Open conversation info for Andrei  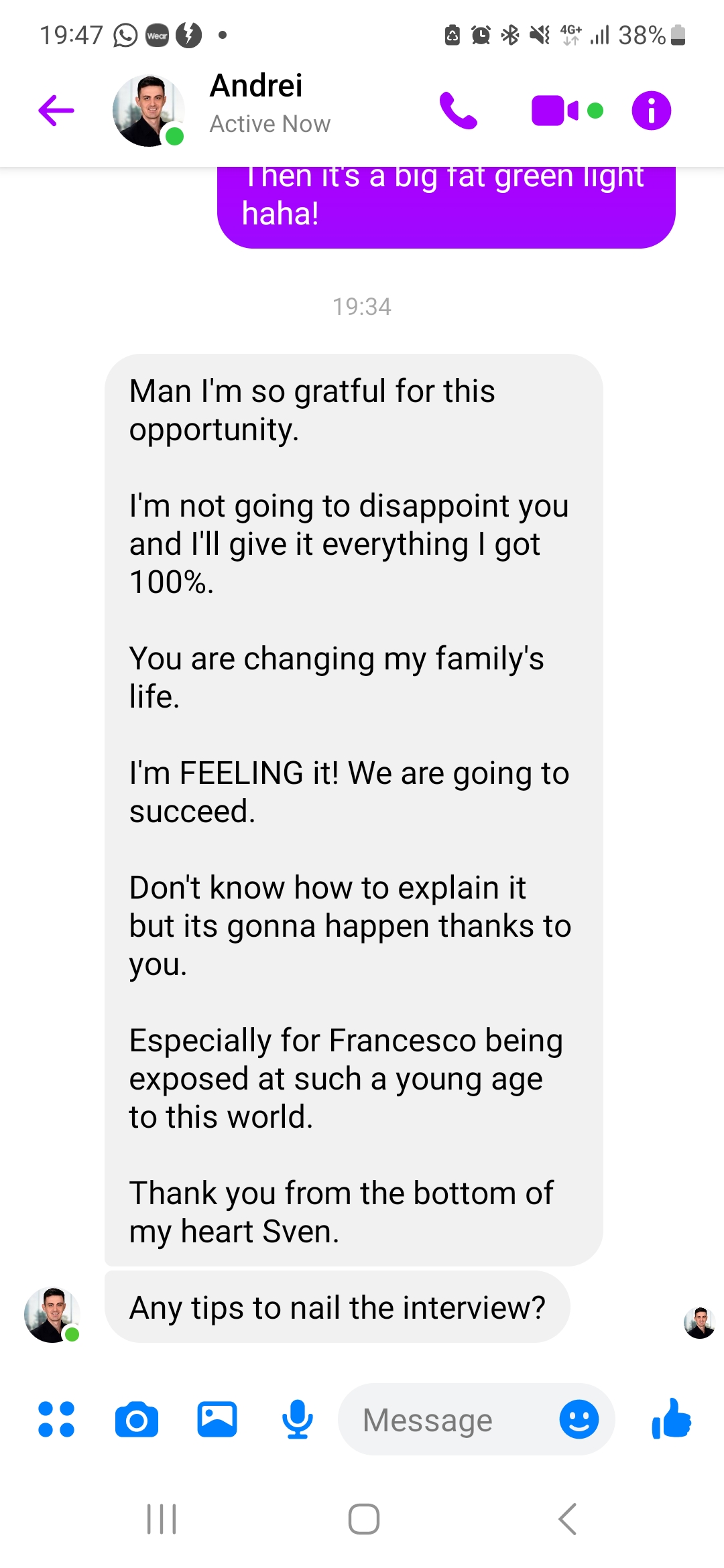pyautogui.click(x=650, y=111)
